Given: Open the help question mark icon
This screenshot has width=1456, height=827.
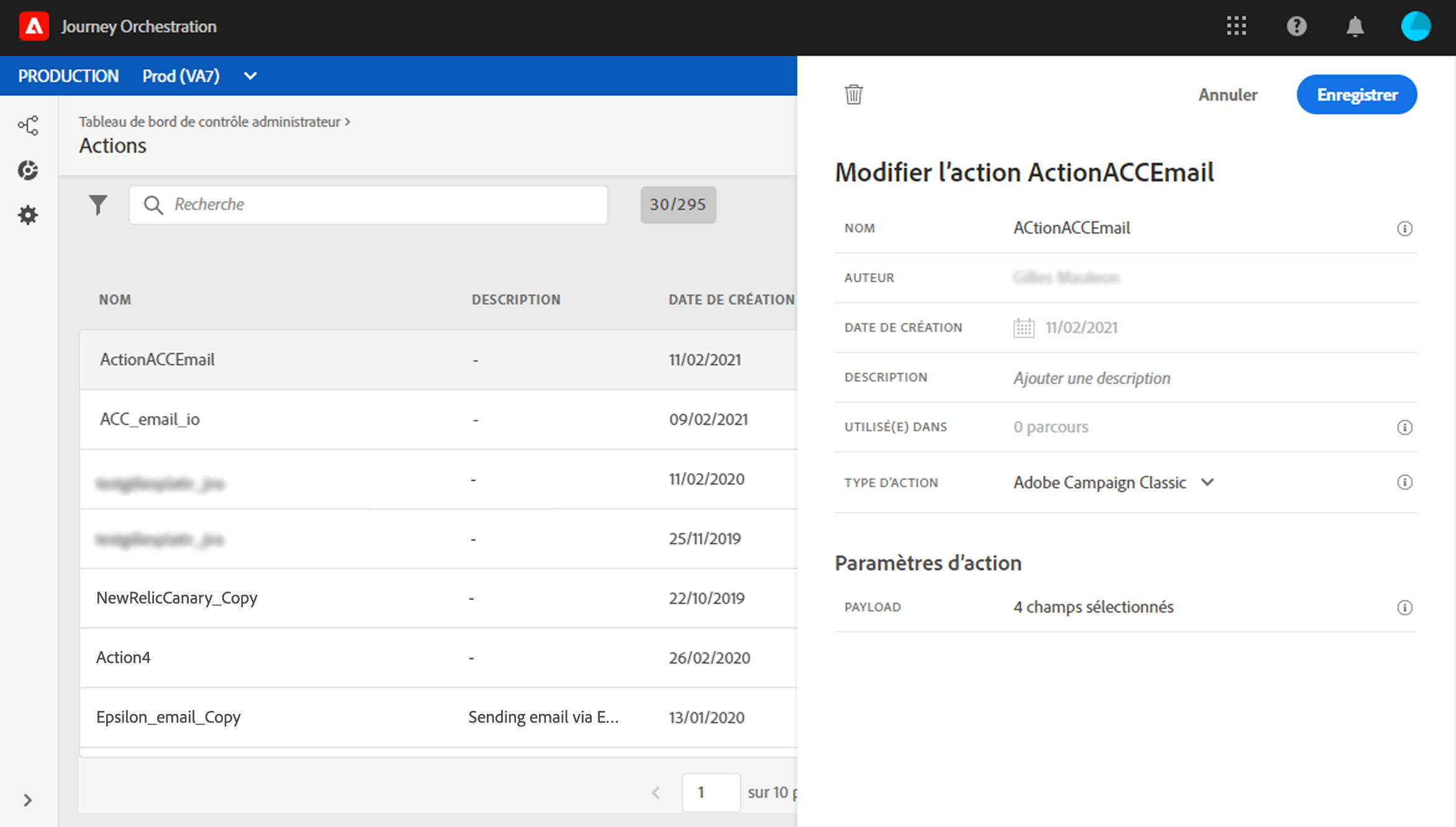Looking at the screenshot, I should 1296,26.
